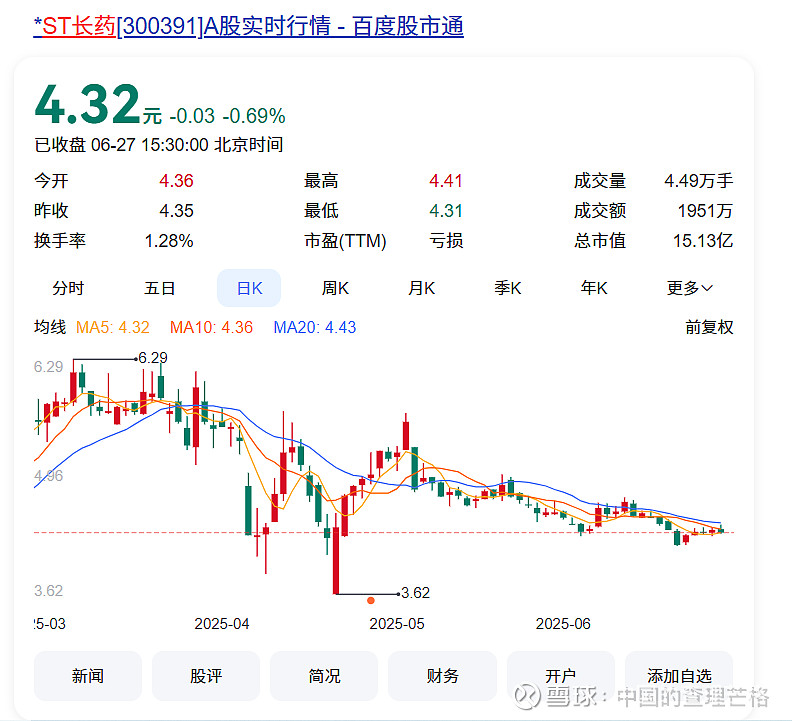792x721 pixels.
Task: Click the 2025-05 date axis label
Action: (397, 624)
